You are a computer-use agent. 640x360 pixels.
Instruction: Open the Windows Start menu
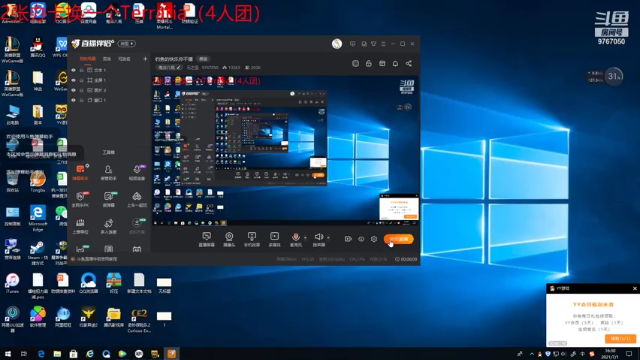point(8,354)
